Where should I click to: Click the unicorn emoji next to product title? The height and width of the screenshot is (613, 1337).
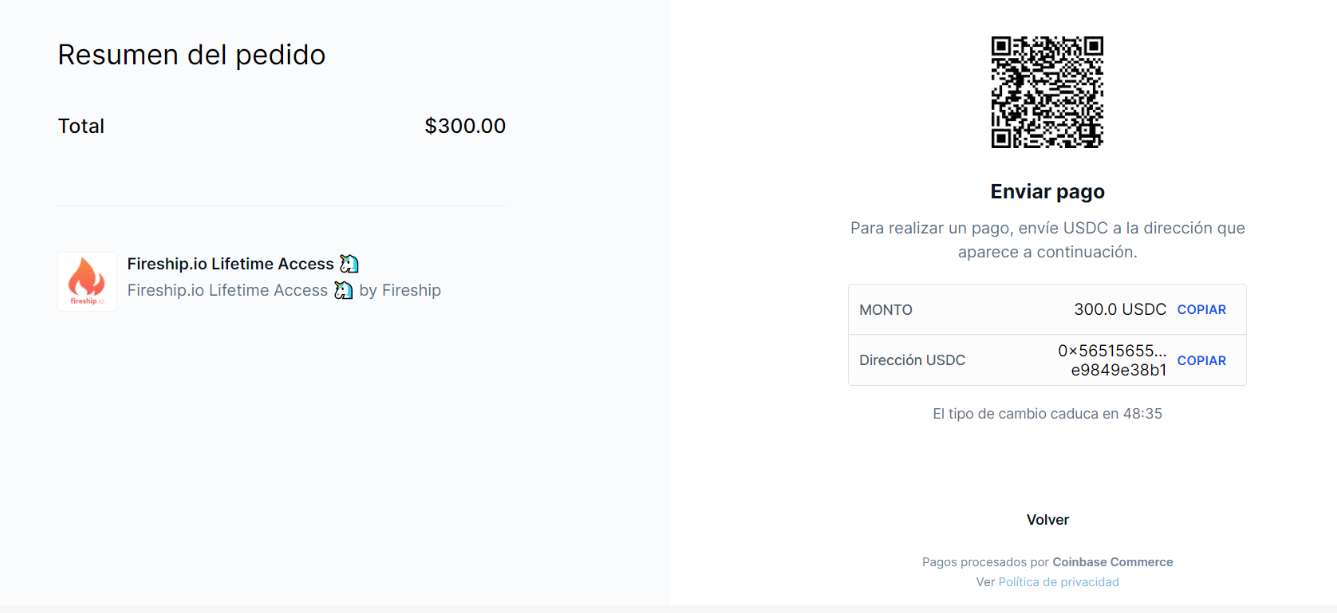tap(348, 262)
